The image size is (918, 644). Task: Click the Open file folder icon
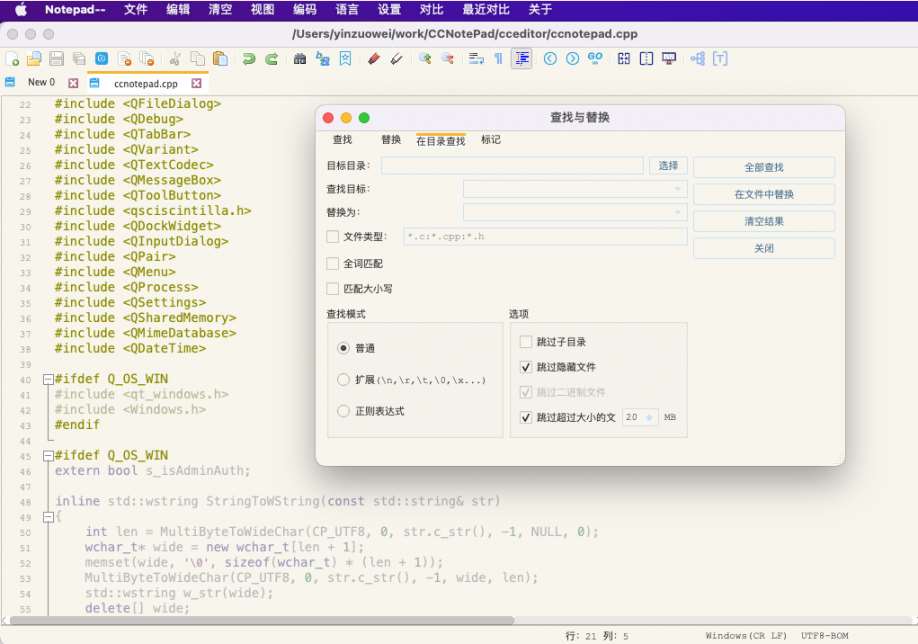(x=34, y=59)
